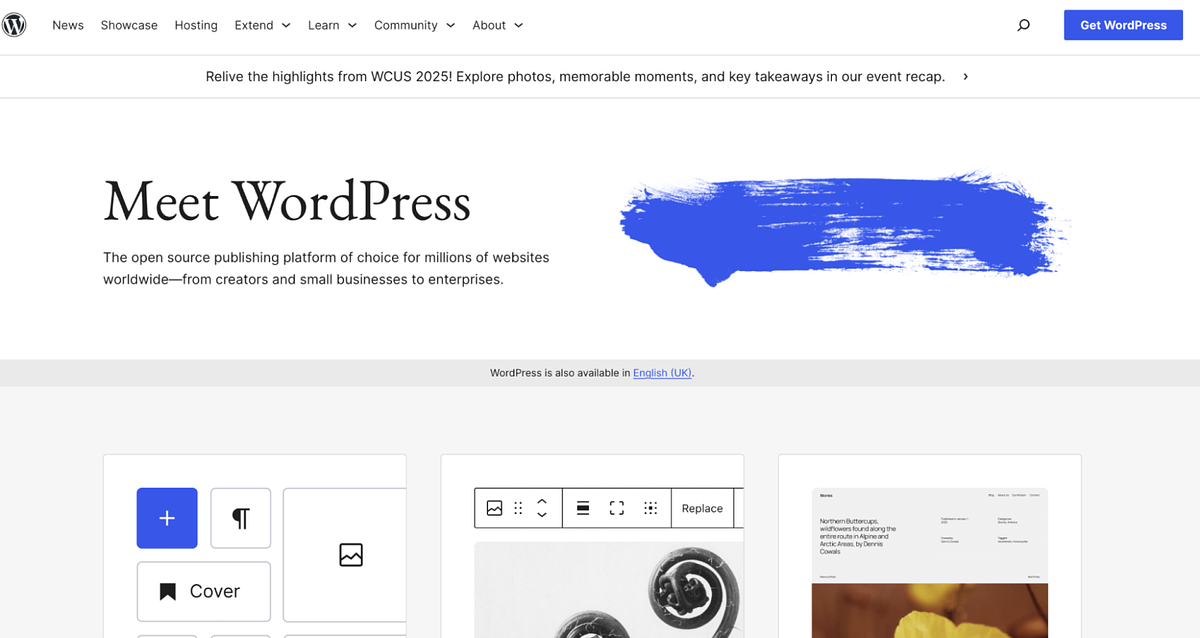
Task: Expand the Community dropdown menu
Action: pyautogui.click(x=406, y=25)
